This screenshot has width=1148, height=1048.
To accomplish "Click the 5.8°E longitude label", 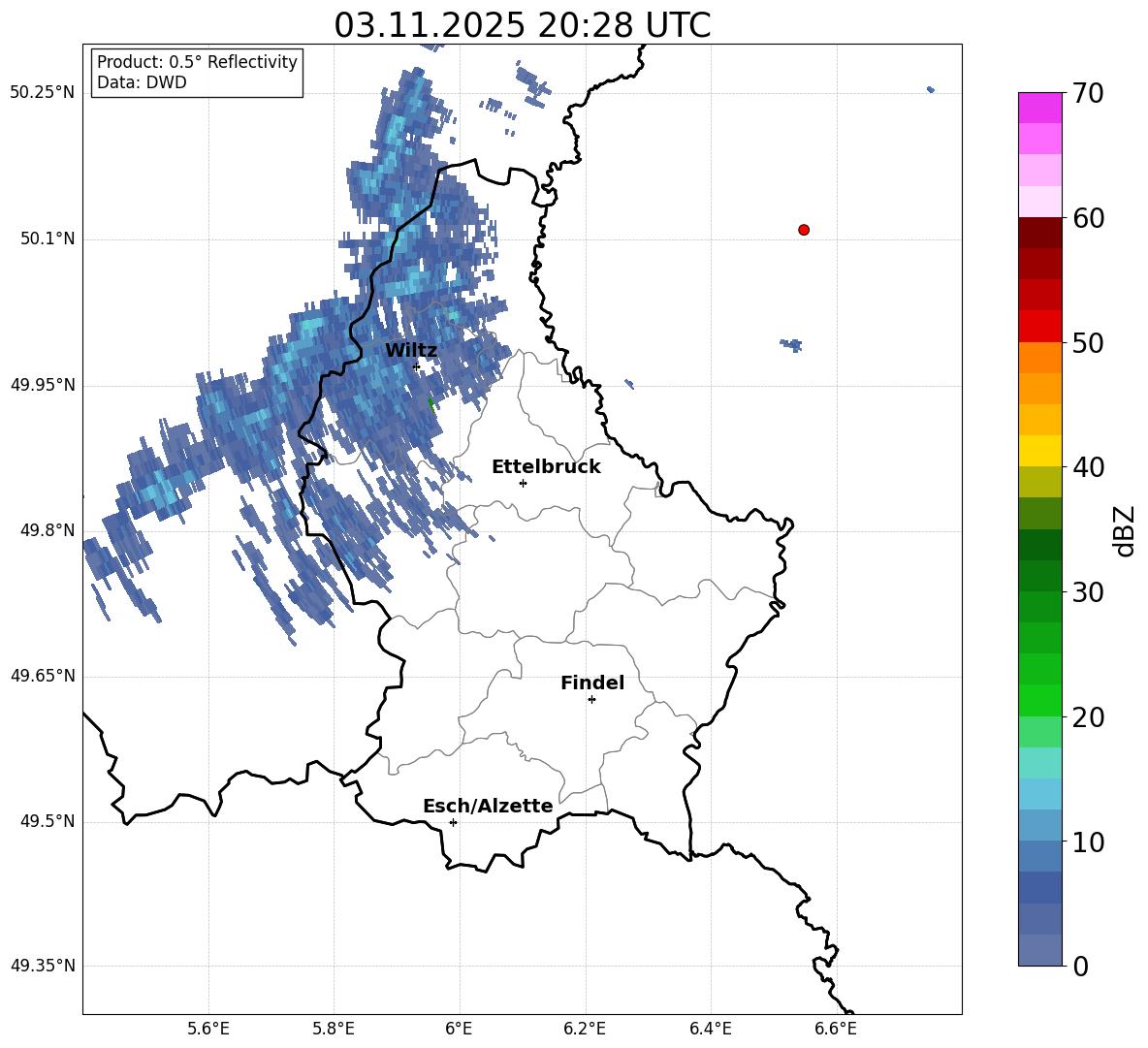I will [x=334, y=1029].
